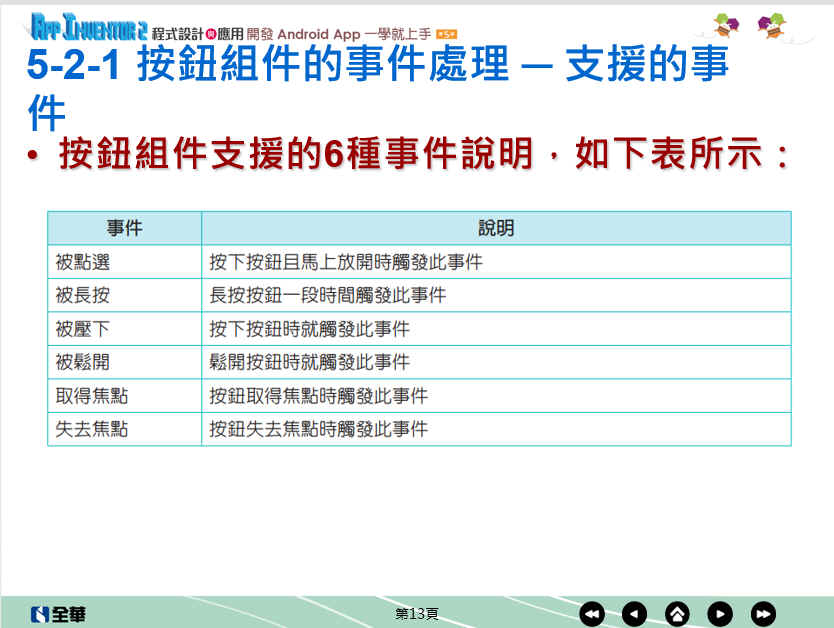Go to the previous slide
The image size is (834, 628).
coord(634,613)
